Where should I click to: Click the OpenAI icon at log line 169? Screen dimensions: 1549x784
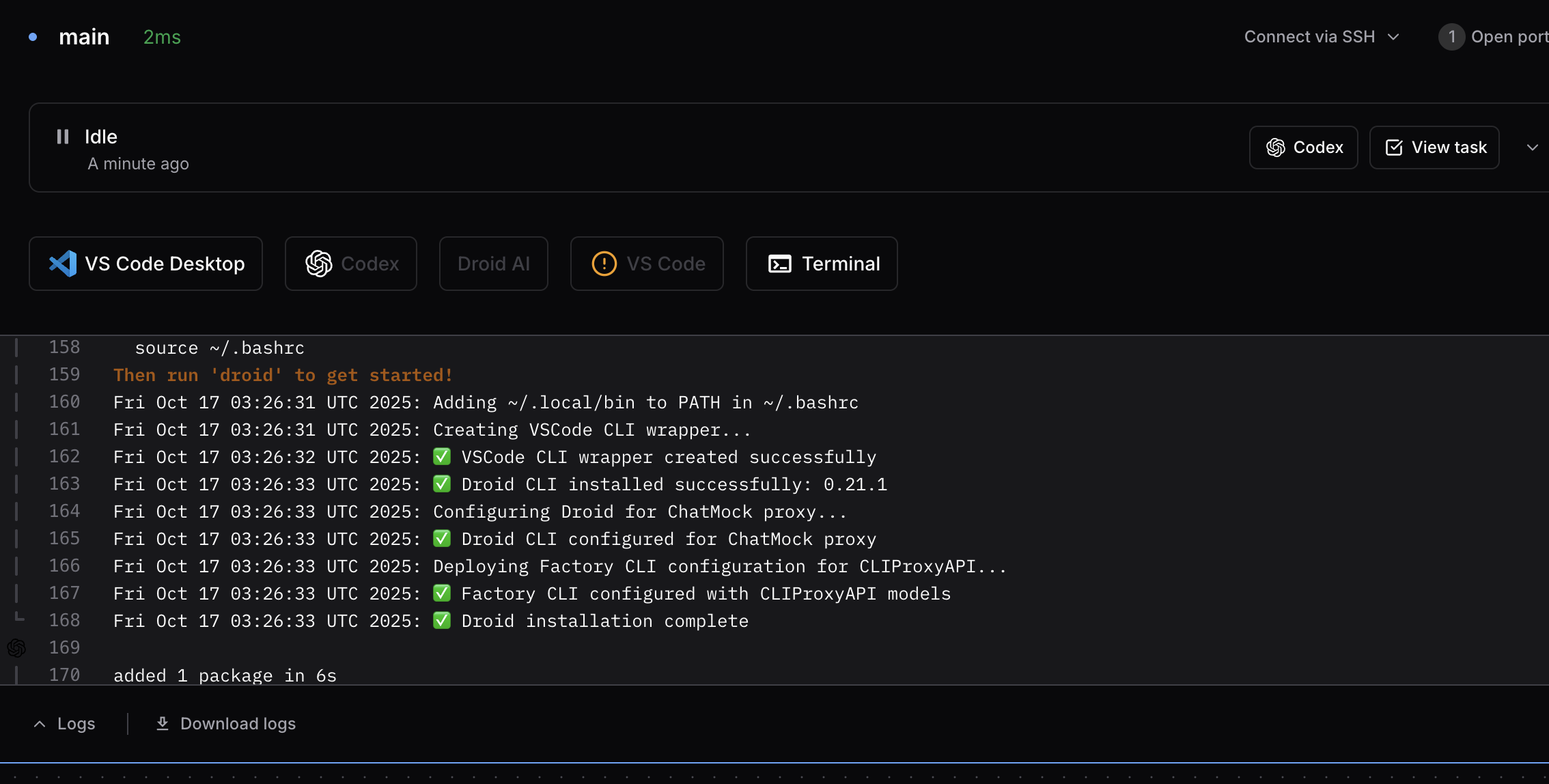16,647
